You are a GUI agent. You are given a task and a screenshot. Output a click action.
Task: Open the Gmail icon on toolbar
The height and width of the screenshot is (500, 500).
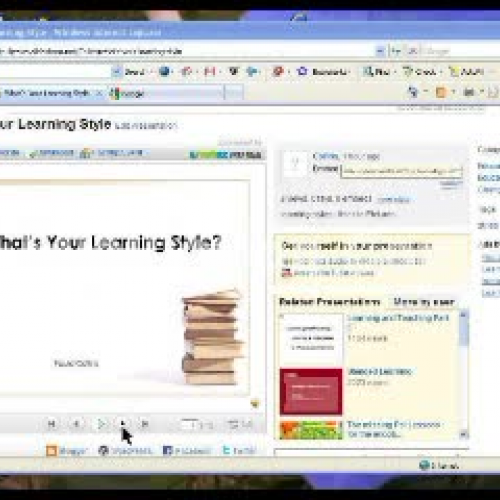pos(210,71)
